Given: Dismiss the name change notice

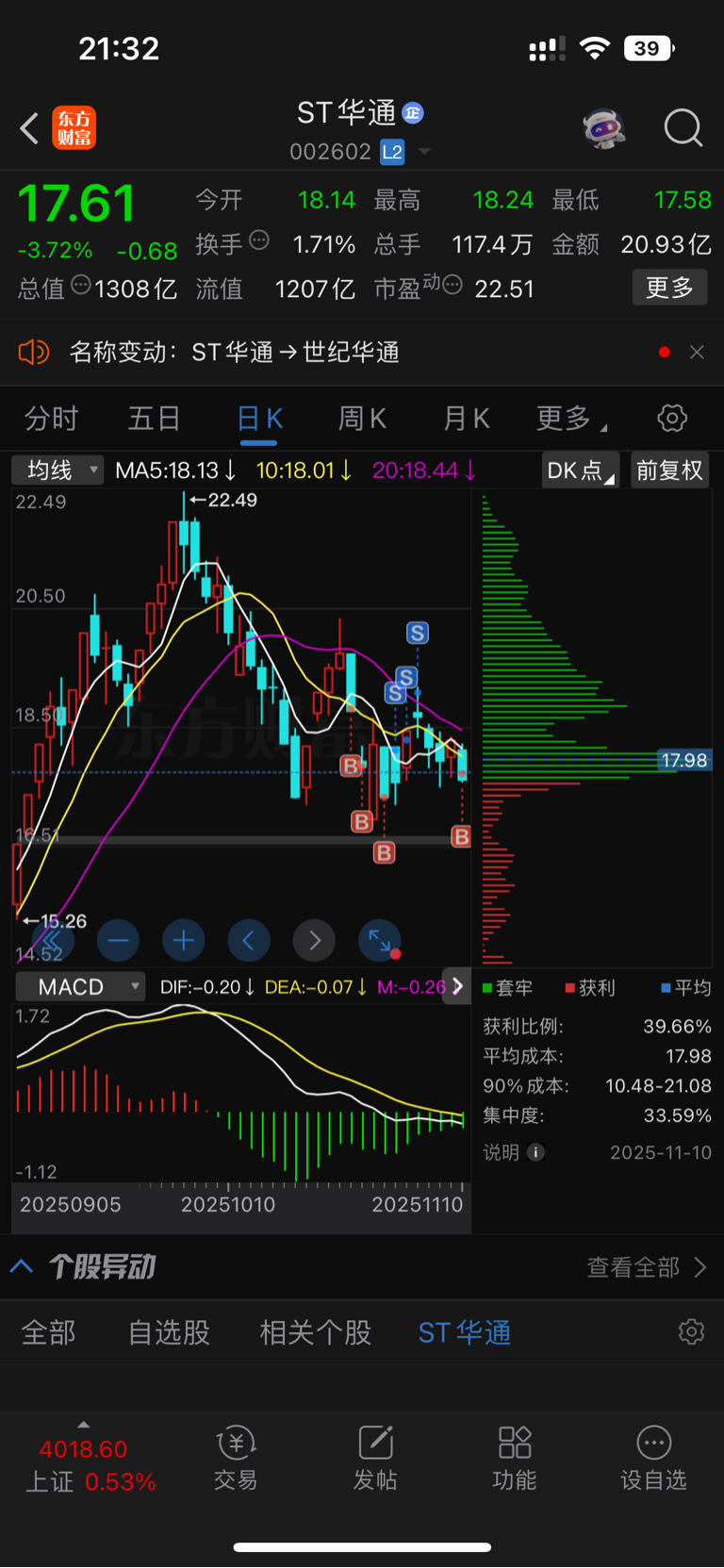Looking at the screenshot, I should point(697,353).
